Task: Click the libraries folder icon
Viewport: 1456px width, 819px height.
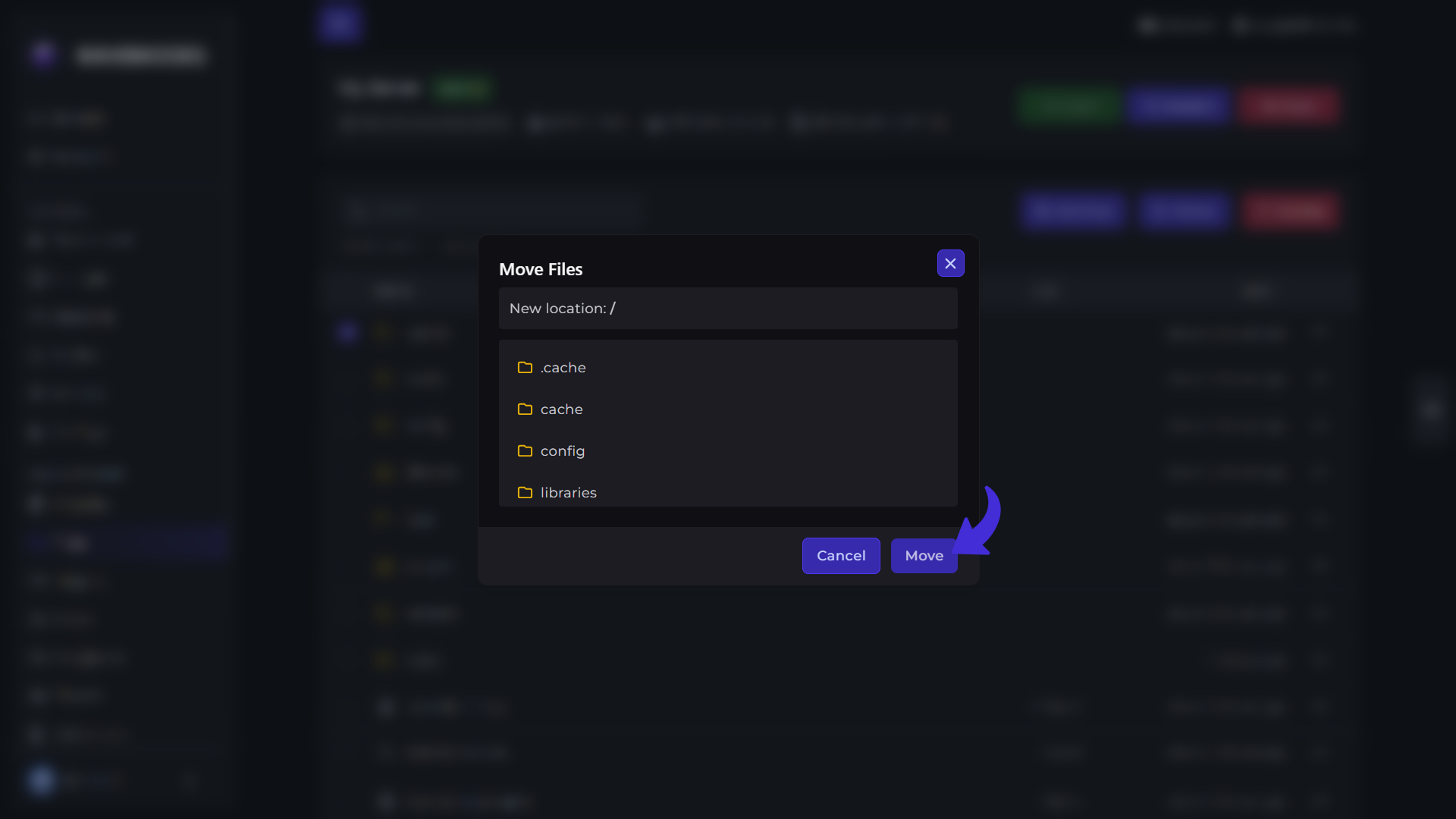Action: tap(525, 492)
